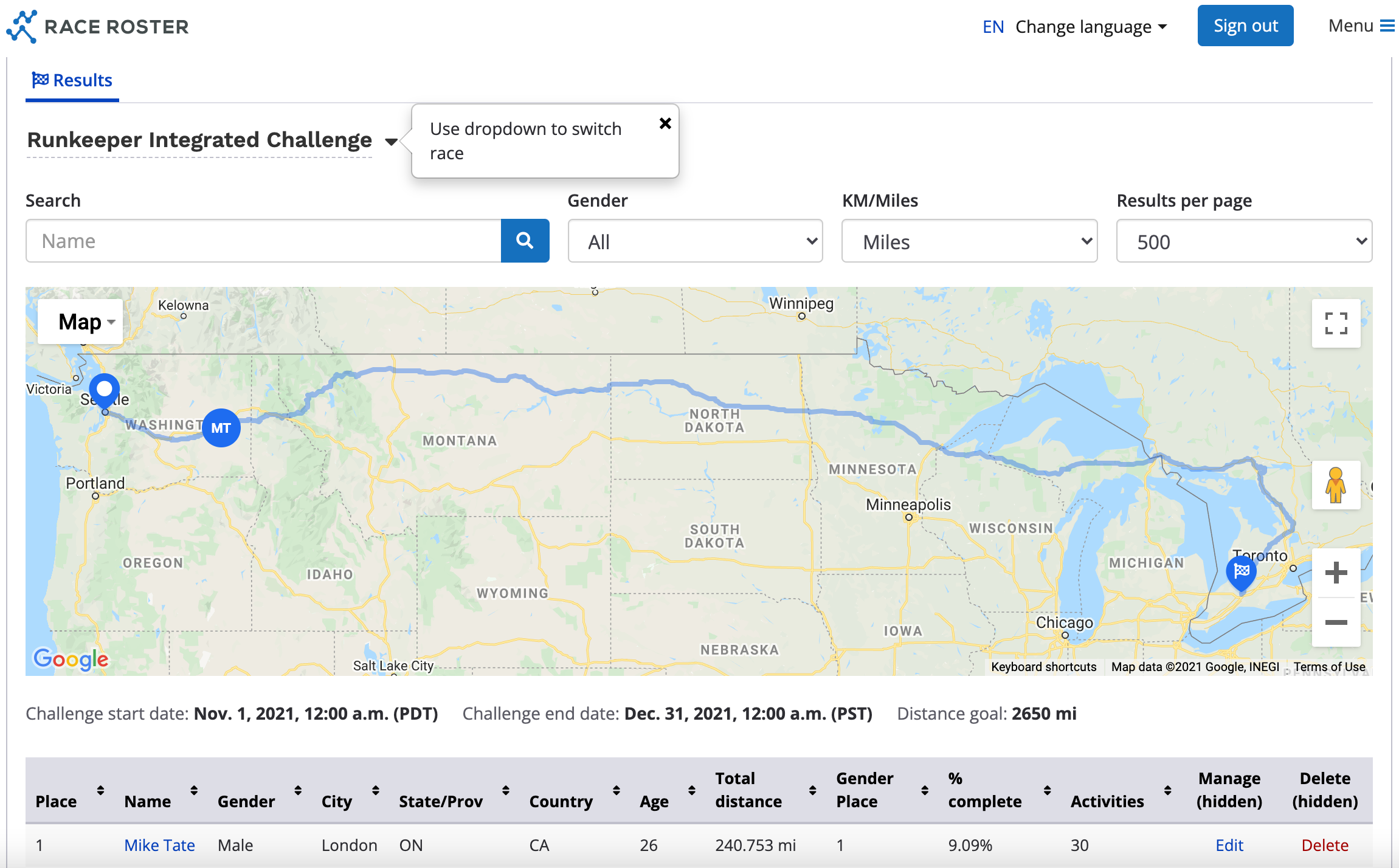Zoom out on the map
Viewport: 1399px width, 868px height.
click(x=1336, y=622)
